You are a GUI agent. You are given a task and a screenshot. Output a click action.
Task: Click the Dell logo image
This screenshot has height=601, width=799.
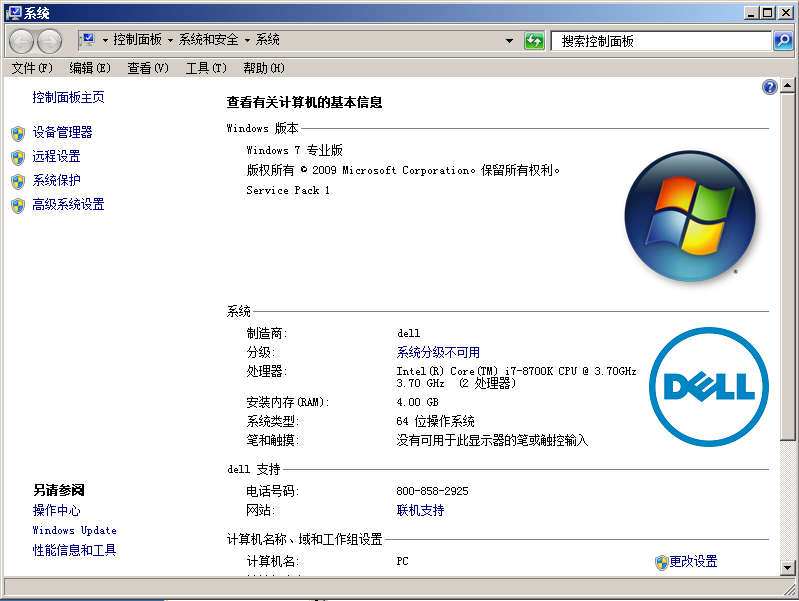pyautogui.click(x=709, y=387)
